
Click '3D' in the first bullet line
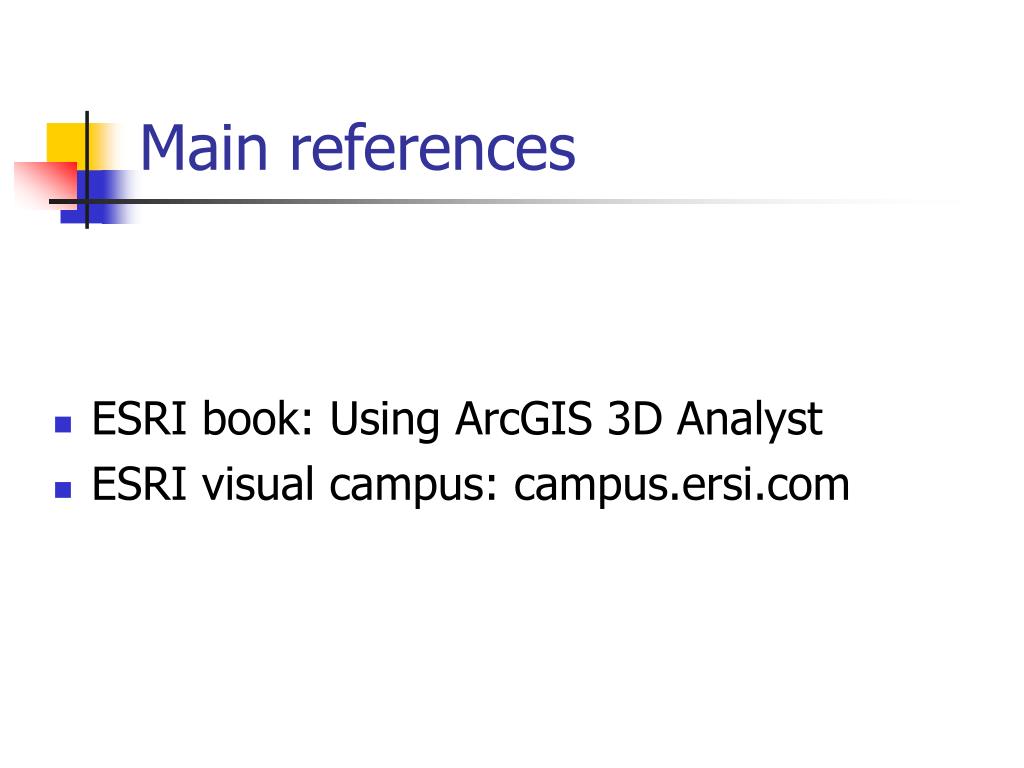tap(634, 418)
